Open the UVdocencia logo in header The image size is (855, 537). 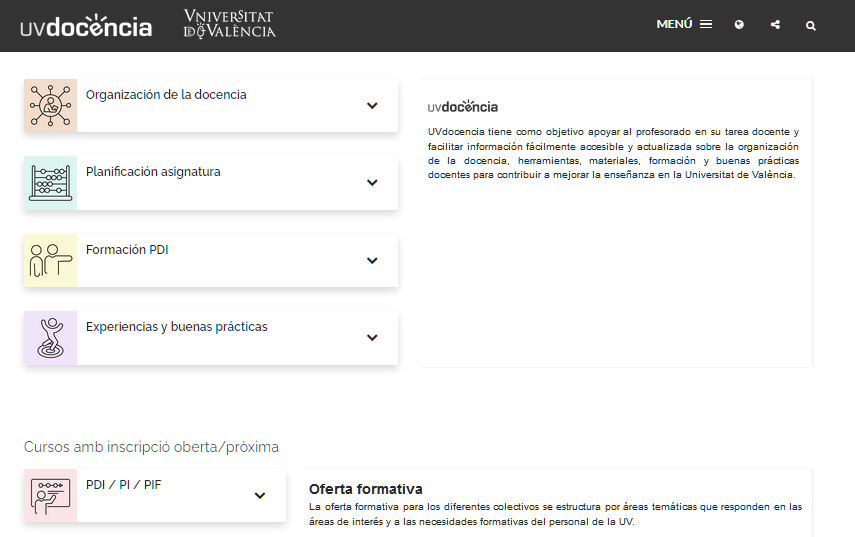pyautogui.click(x=86, y=26)
